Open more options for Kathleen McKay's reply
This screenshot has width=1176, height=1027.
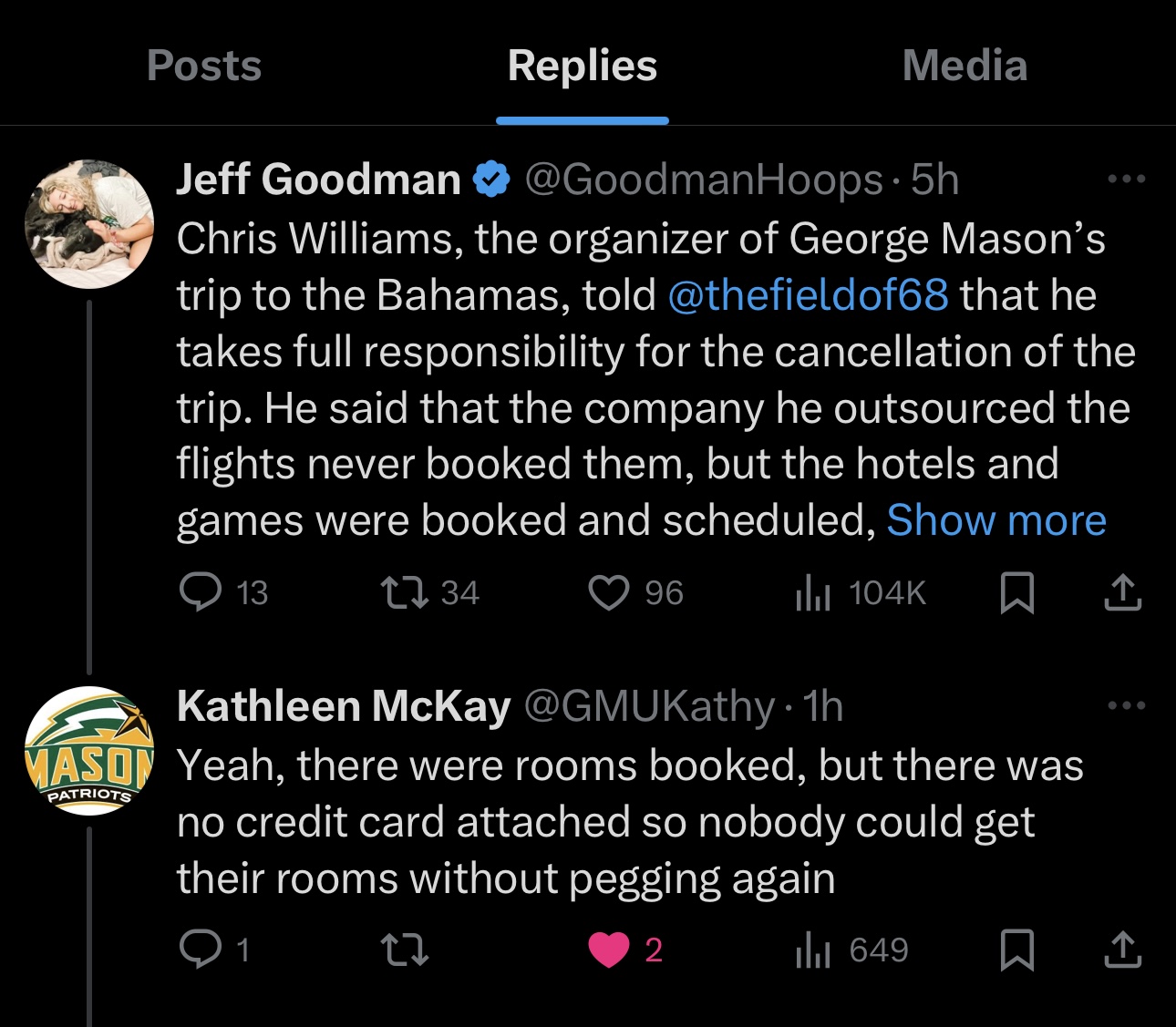coord(1126,705)
